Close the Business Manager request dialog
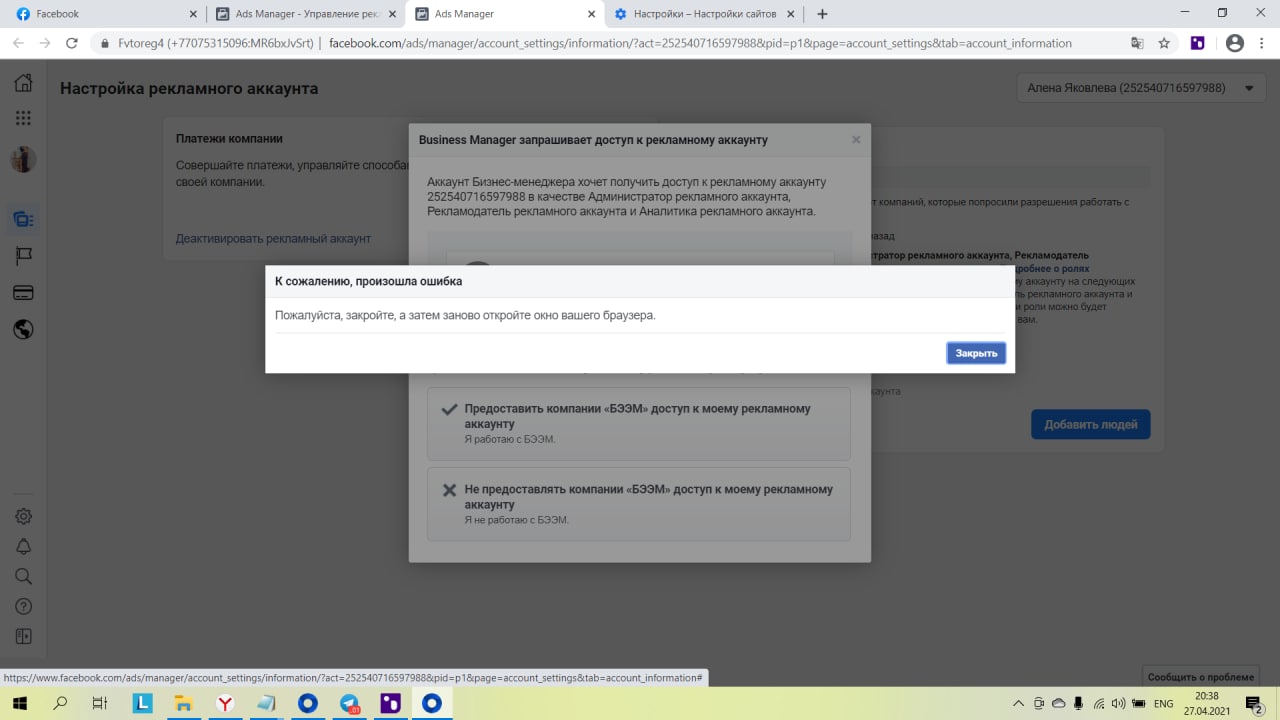Viewport: 1280px width, 720px height. [x=856, y=140]
